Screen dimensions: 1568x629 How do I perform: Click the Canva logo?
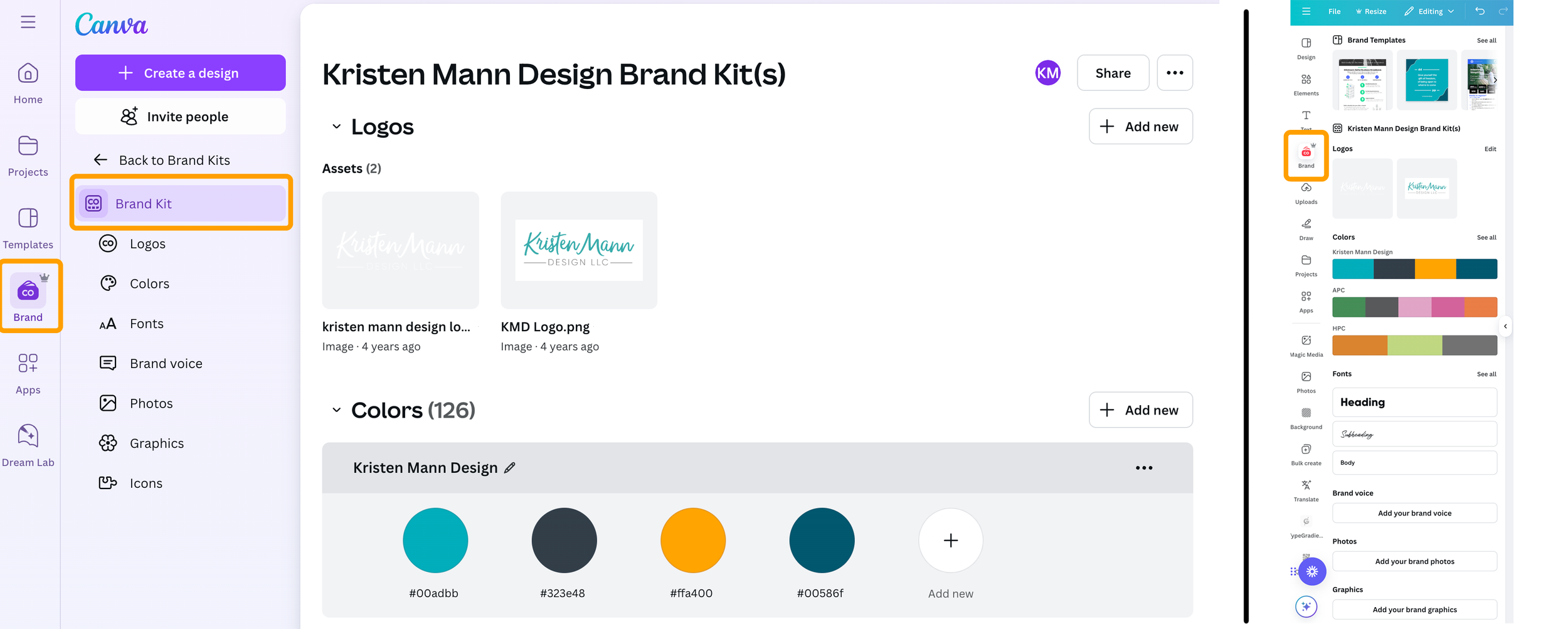(x=111, y=24)
